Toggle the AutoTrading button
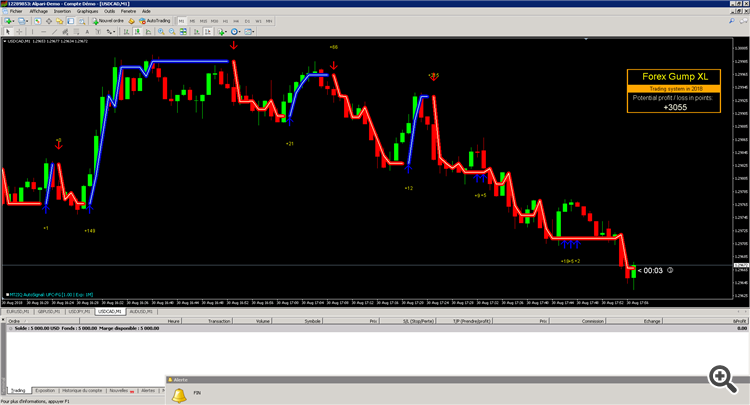Screen dimensions: 750x405 coord(155,21)
